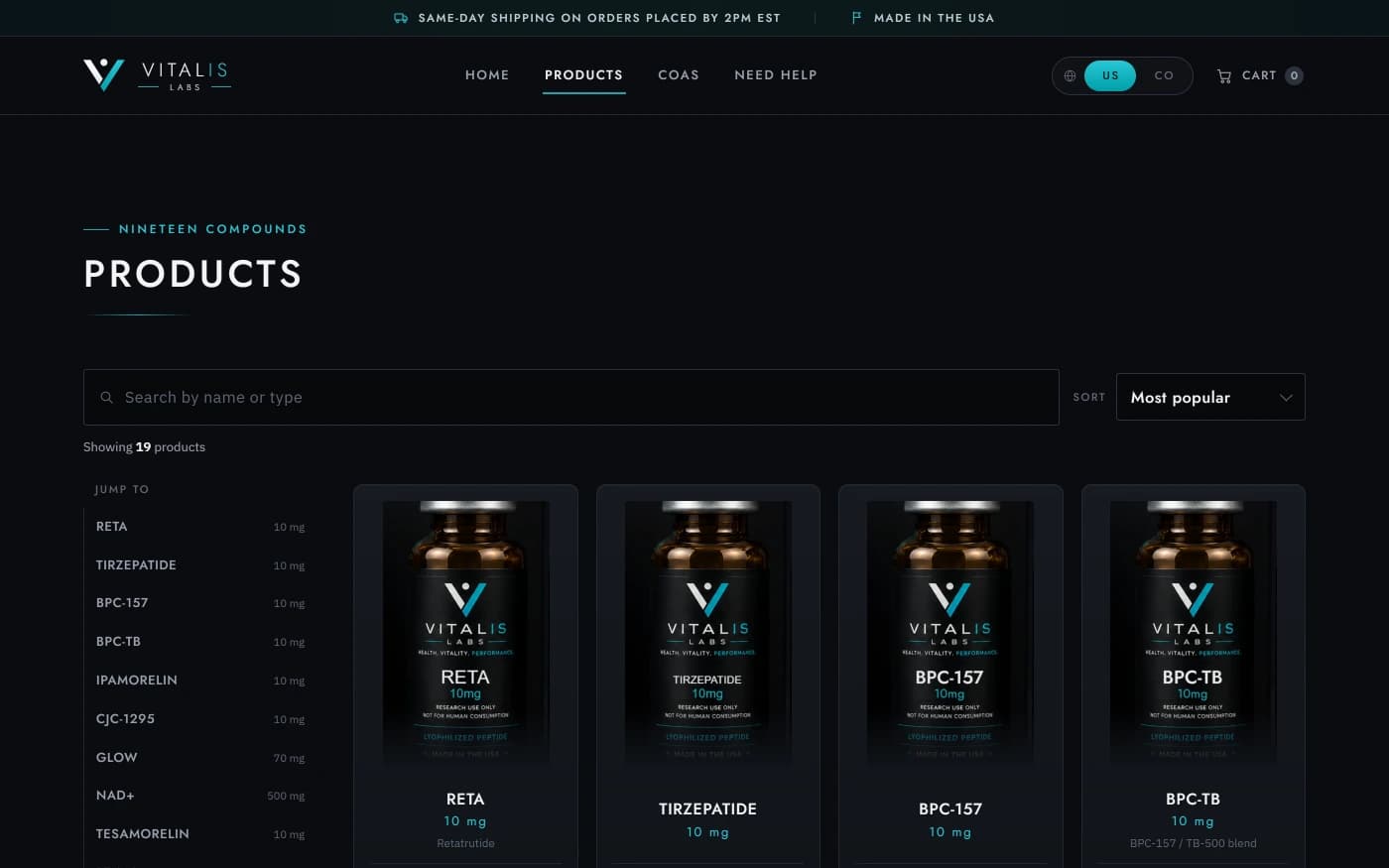Click the magnifier icon in search bar
Viewport: 1389px width, 868px height.
[x=106, y=397]
